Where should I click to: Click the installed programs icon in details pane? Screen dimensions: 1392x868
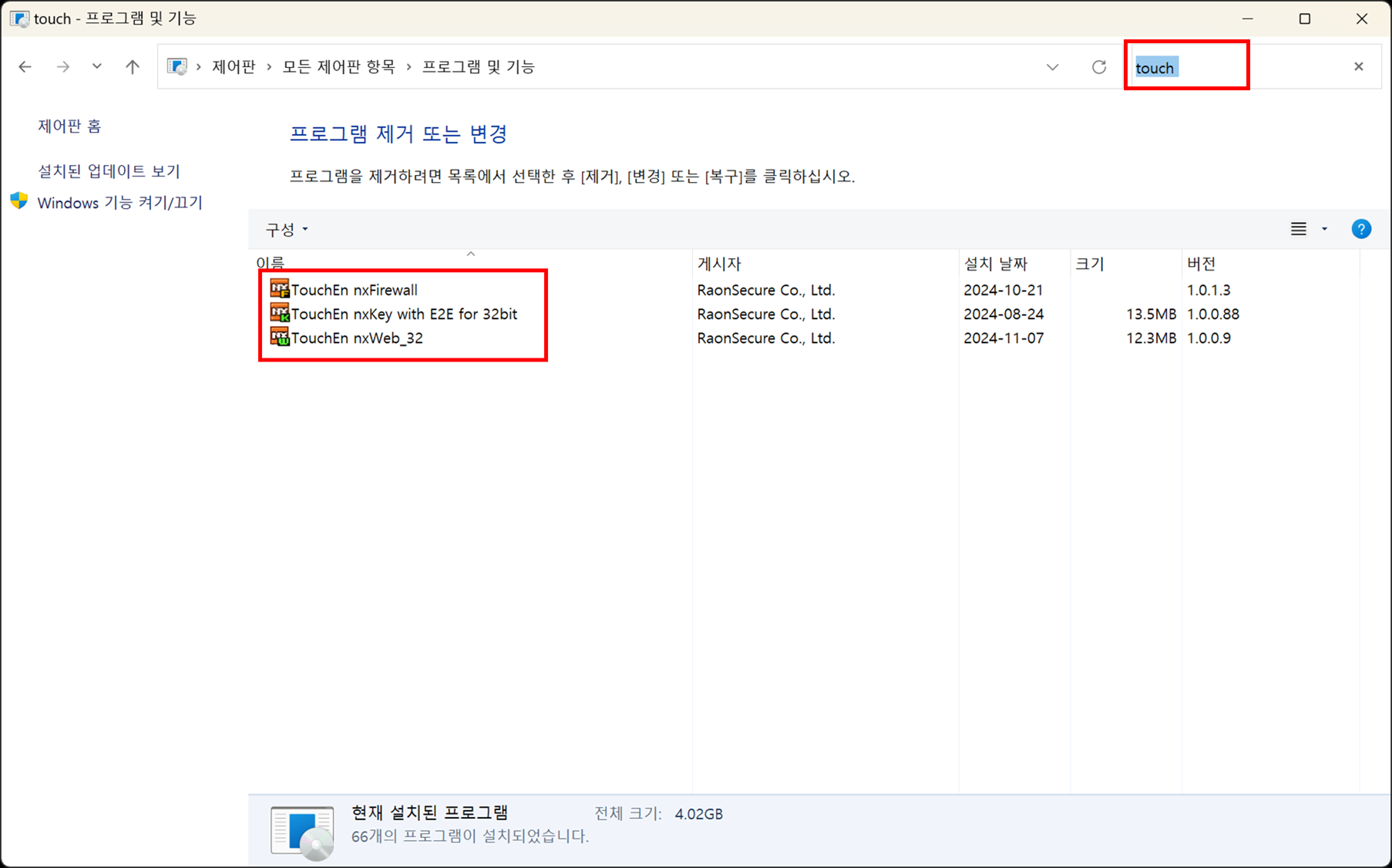[302, 833]
